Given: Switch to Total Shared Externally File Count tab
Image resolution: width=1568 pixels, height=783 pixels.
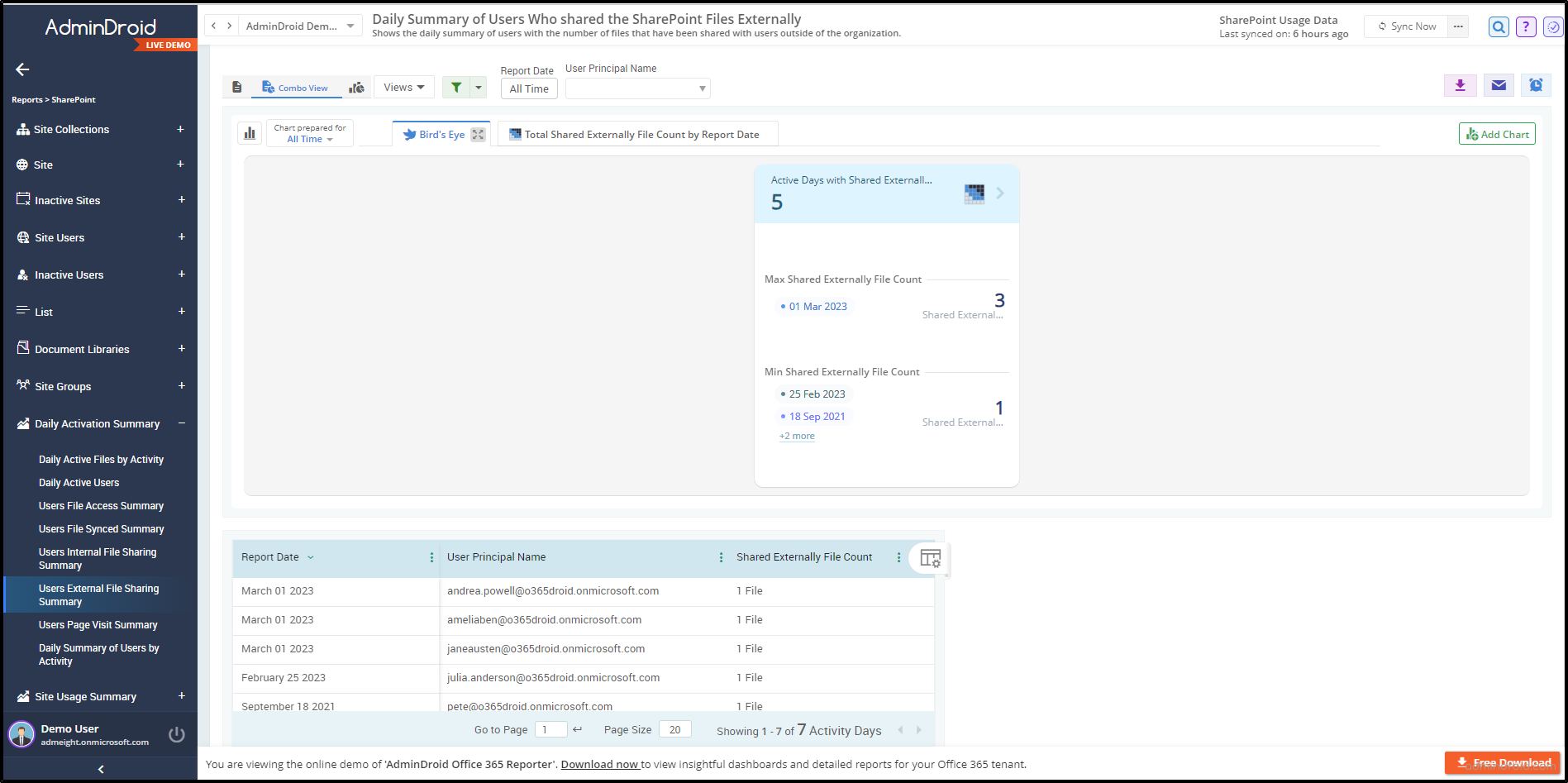Looking at the screenshot, I should pyautogui.click(x=636, y=134).
